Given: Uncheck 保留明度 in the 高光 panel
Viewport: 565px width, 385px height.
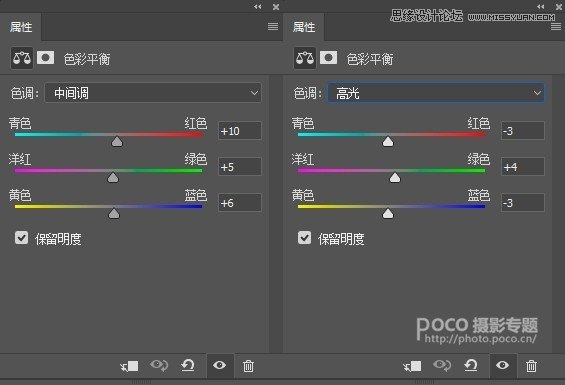Looking at the screenshot, I should click(x=304, y=238).
